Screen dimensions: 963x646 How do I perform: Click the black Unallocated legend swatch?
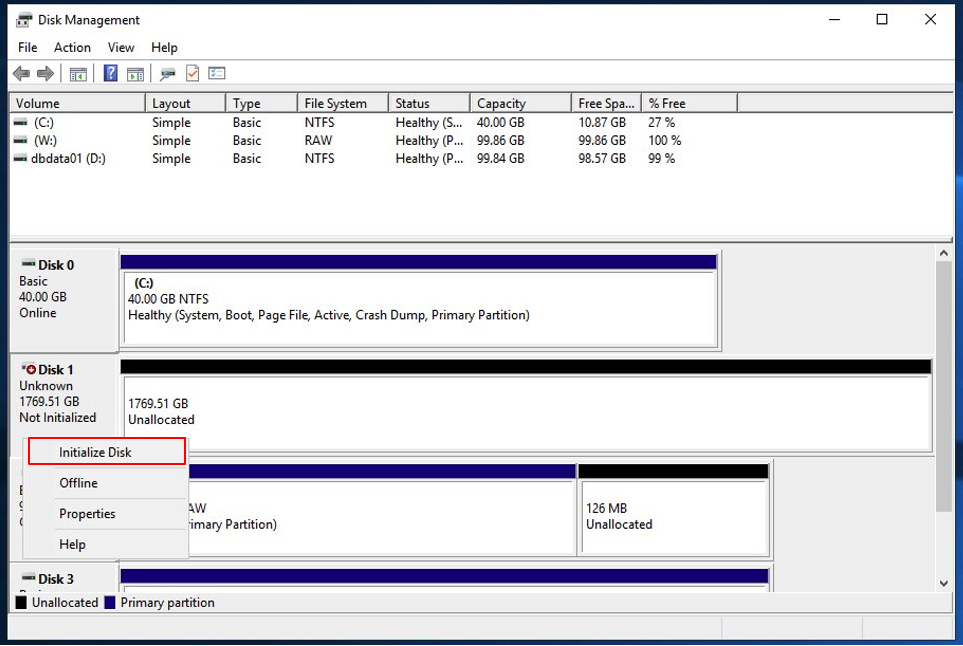tap(21, 602)
